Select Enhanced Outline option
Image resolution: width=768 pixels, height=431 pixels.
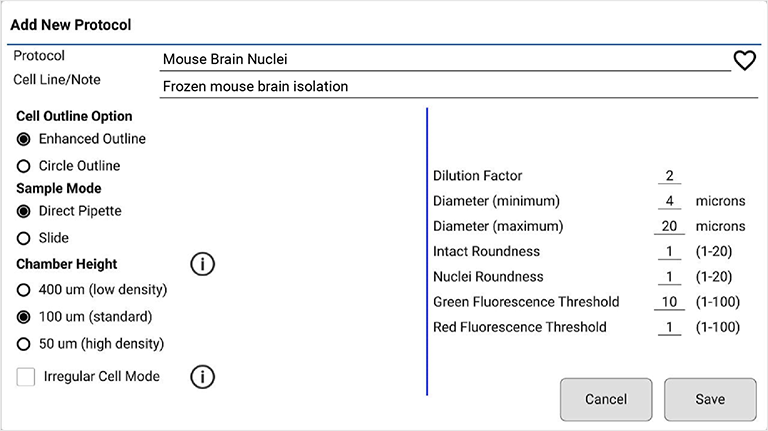pos(24,139)
